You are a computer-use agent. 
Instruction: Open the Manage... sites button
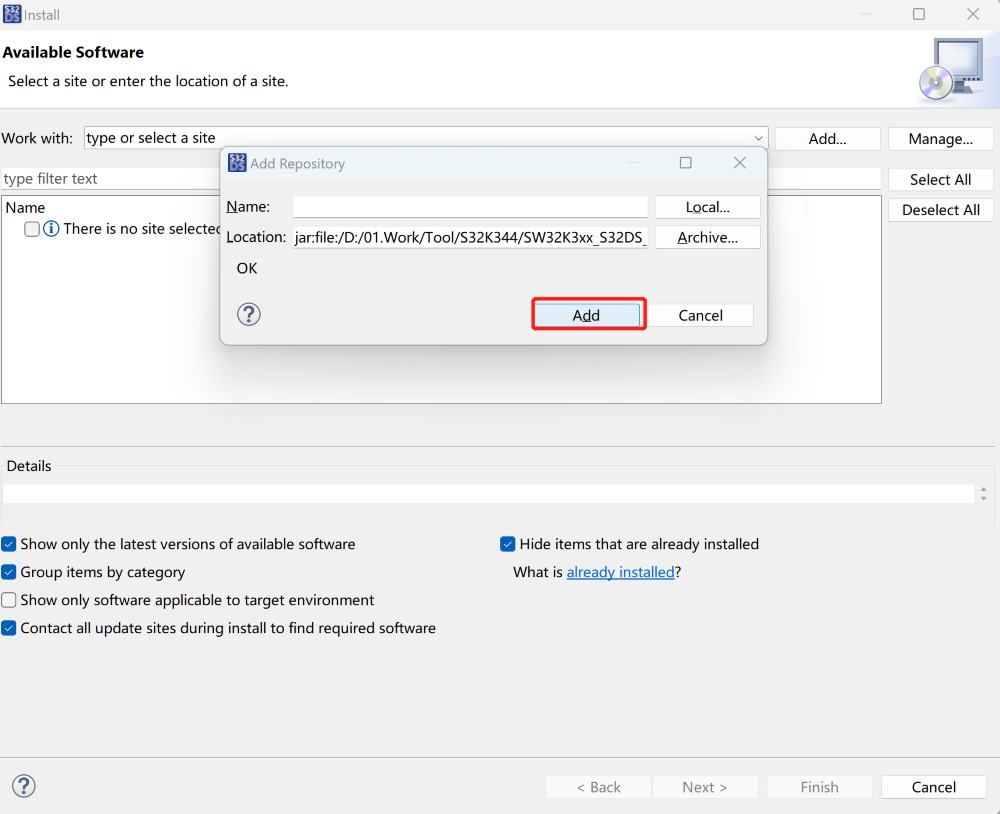coord(941,138)
